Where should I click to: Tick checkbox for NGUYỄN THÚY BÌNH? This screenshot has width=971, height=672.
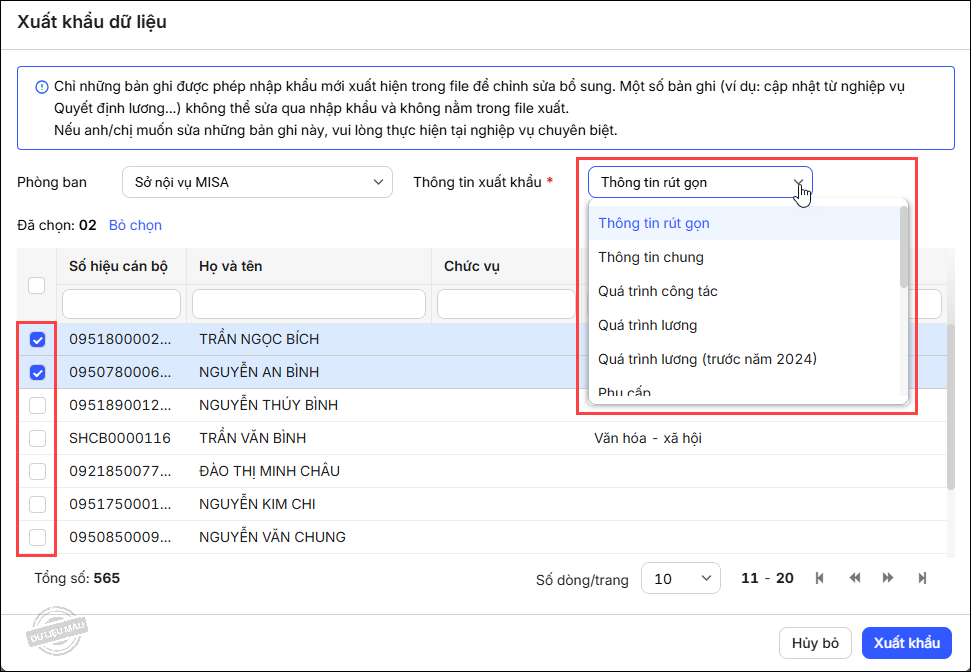tap(37, 405)
